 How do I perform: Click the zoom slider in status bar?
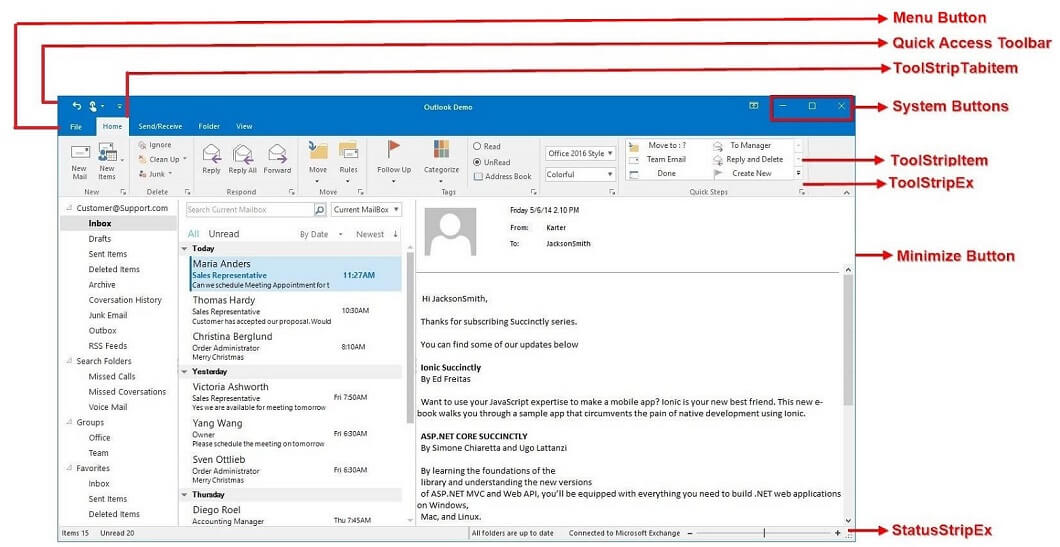(x=764, y=533)
